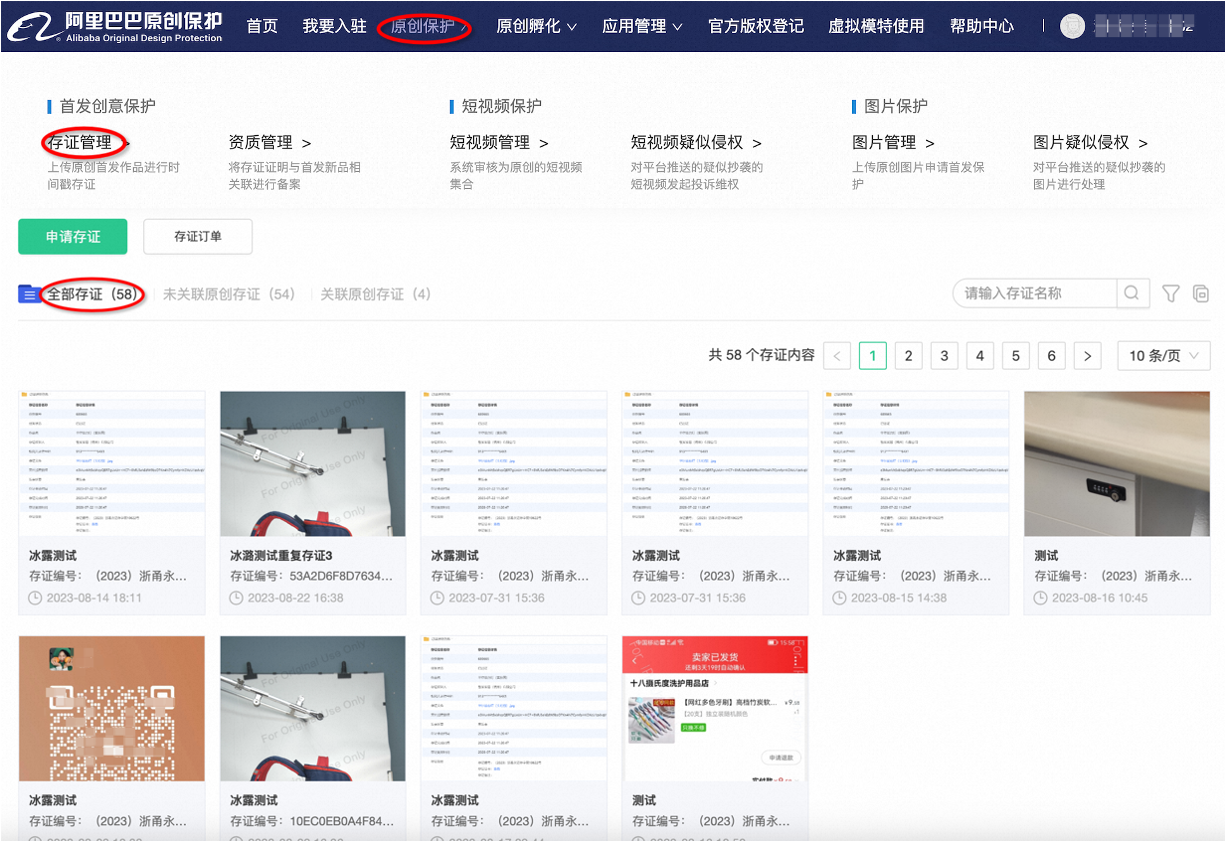
Task: Open the cabinet lock photo thumbnail
Action: click(1117, 463)
